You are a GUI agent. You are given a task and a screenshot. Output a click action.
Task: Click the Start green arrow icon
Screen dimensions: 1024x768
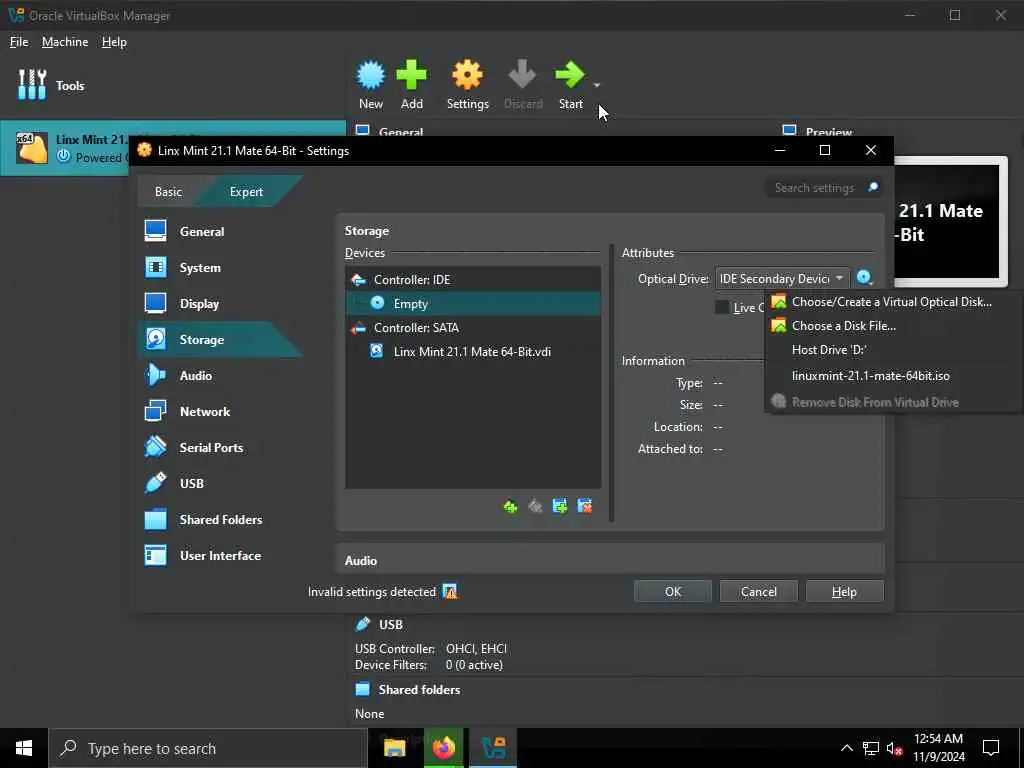click(569, 75)
